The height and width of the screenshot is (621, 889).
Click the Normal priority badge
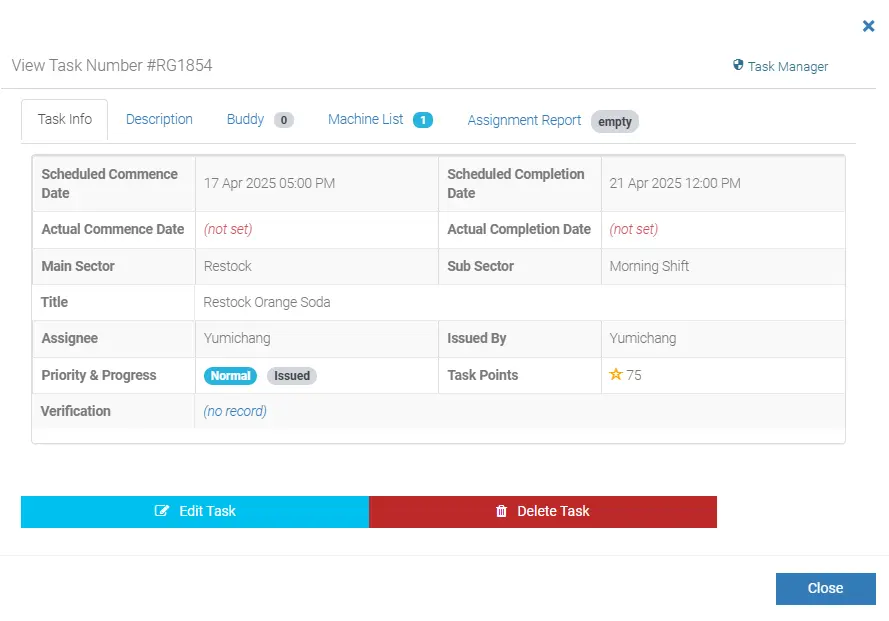[230, 375]
